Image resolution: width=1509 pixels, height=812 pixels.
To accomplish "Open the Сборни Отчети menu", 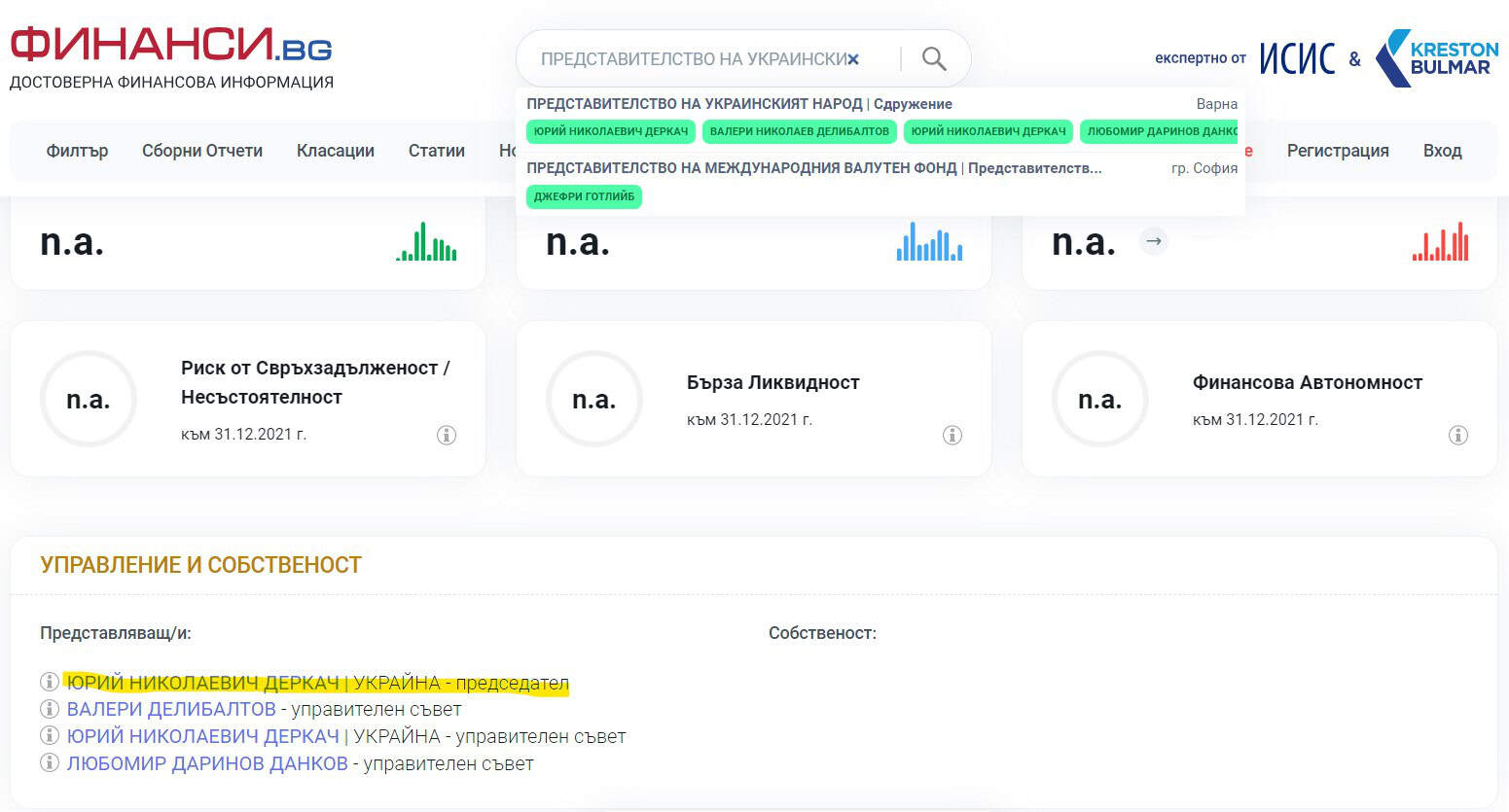I will tap(202, 151).
